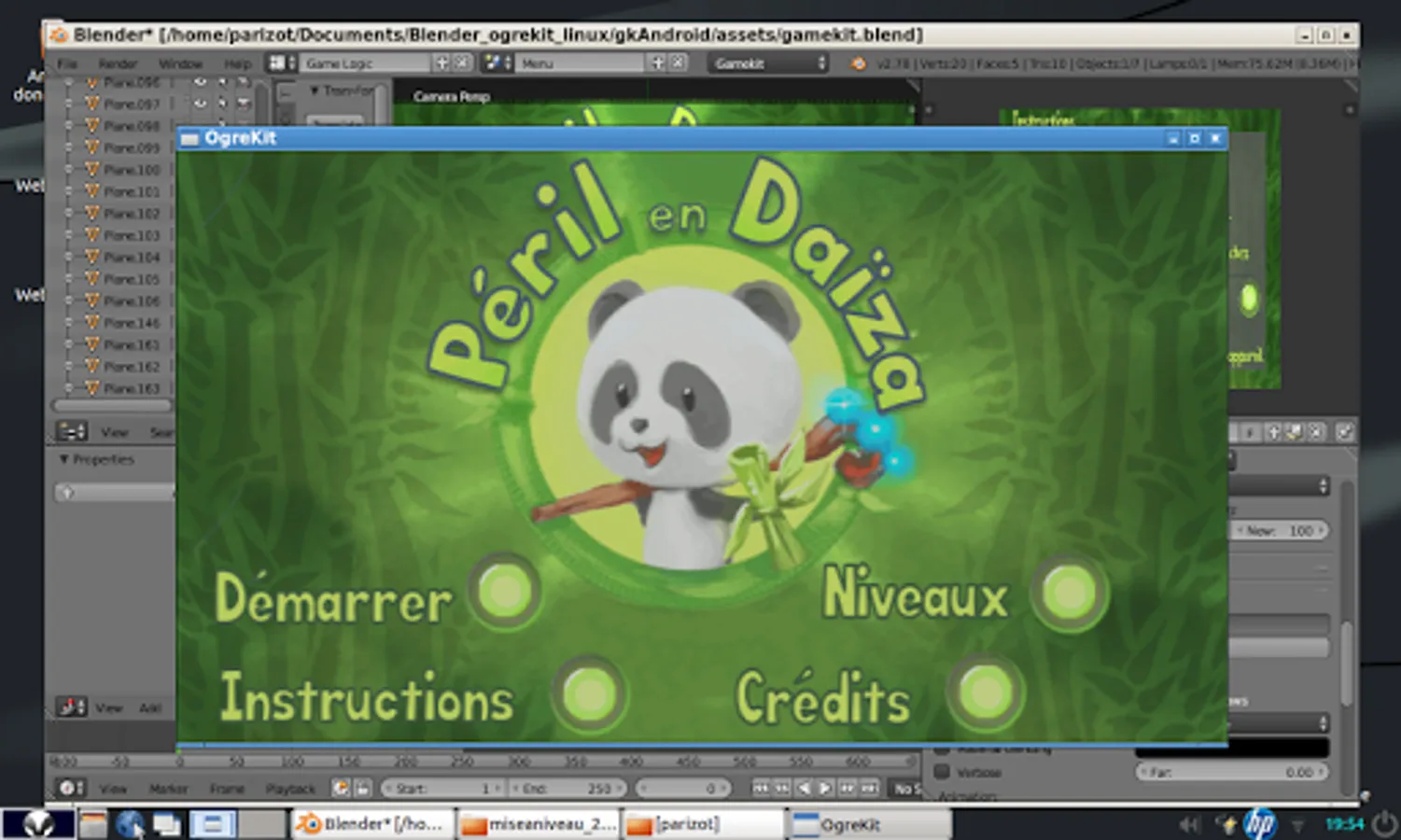Image resolution: width=1401 pixels, height=840 pixels.
Task: Open the Render menu in Blender
Action: point(118,63)
